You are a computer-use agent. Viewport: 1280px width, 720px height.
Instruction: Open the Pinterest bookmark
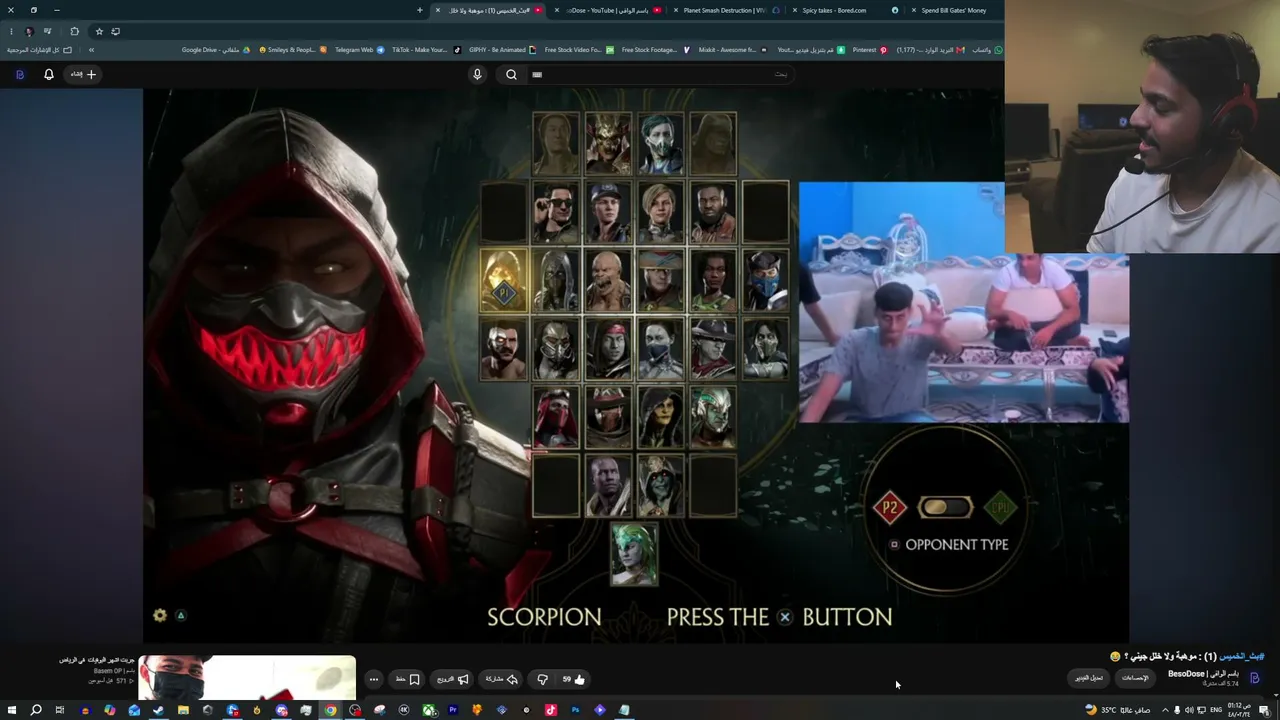(869, 50)
